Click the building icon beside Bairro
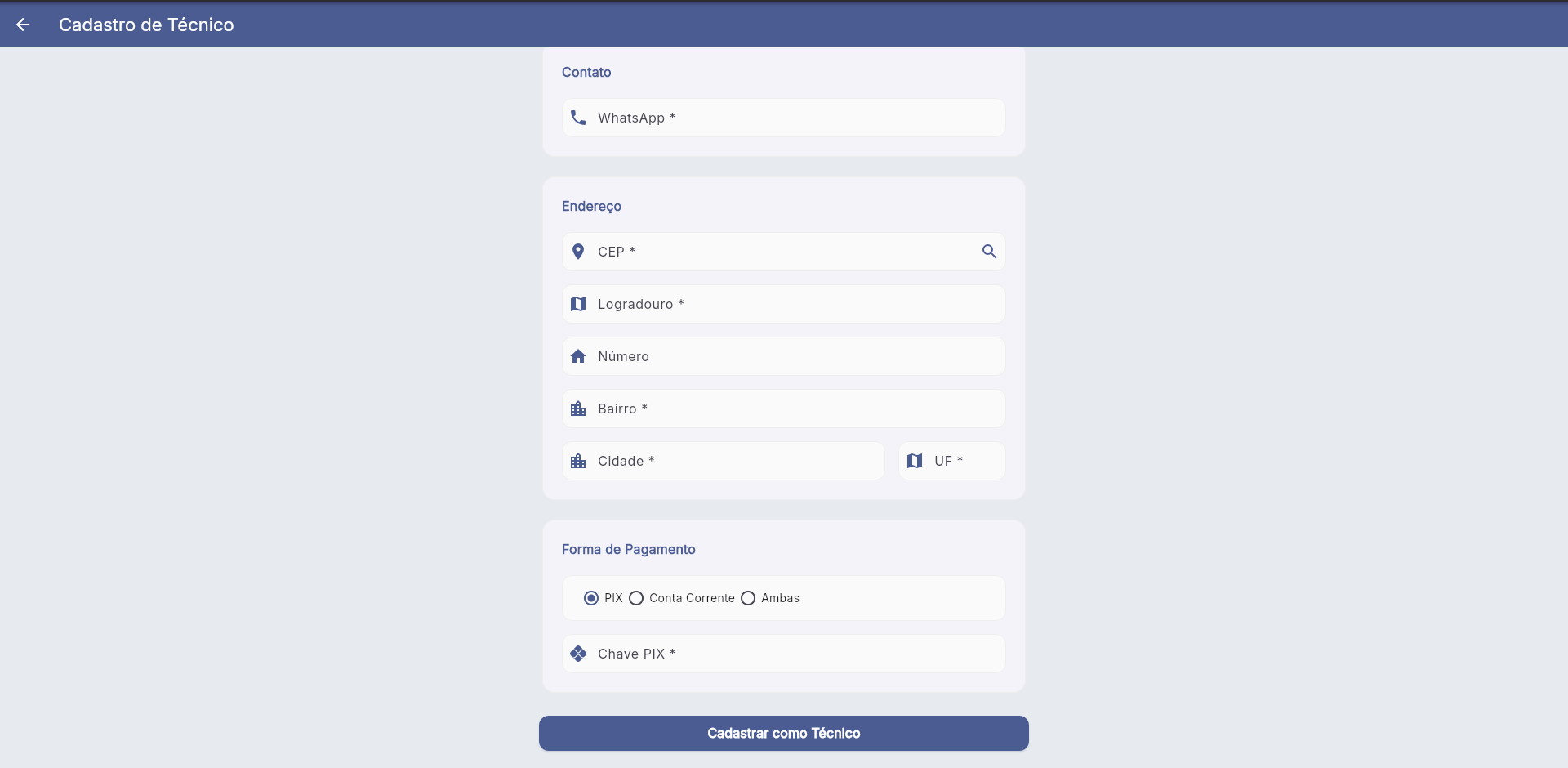Screen dimensions: 1568x768 578,409
